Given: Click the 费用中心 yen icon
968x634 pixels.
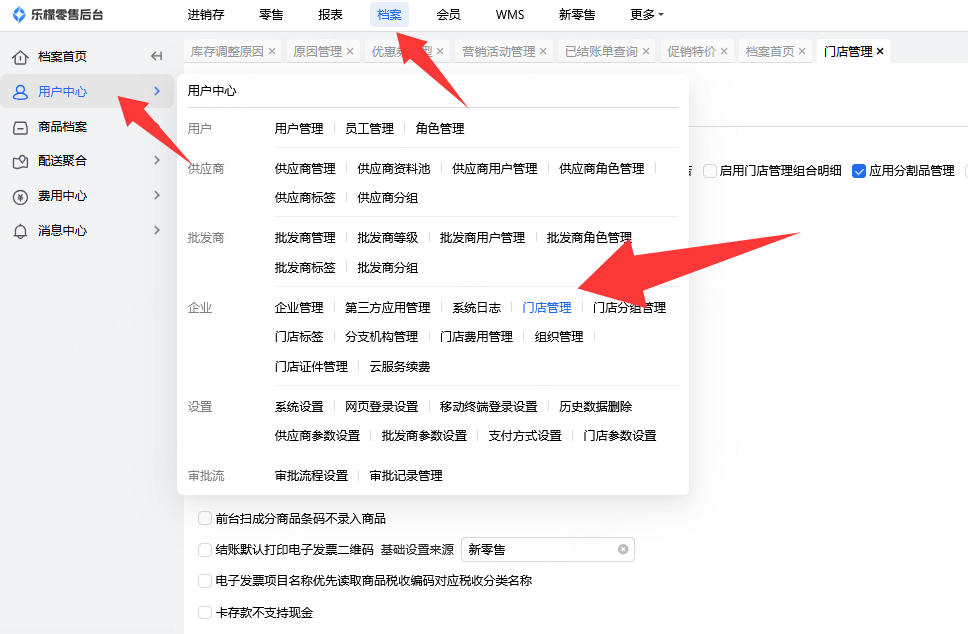Looking at the screenshot, I should tap(20, 197).
